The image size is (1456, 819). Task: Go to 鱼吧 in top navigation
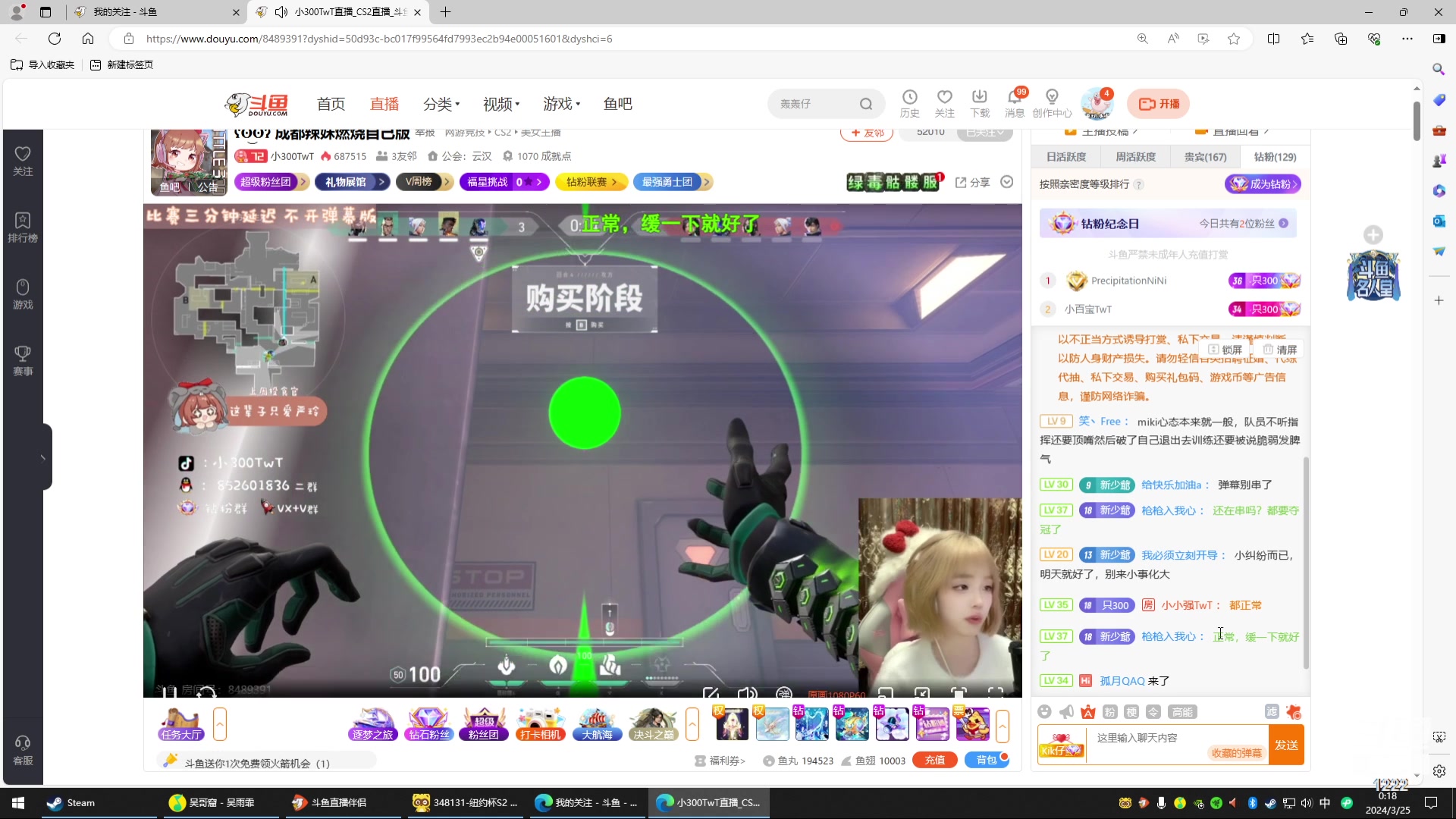[x=618, y=104]
